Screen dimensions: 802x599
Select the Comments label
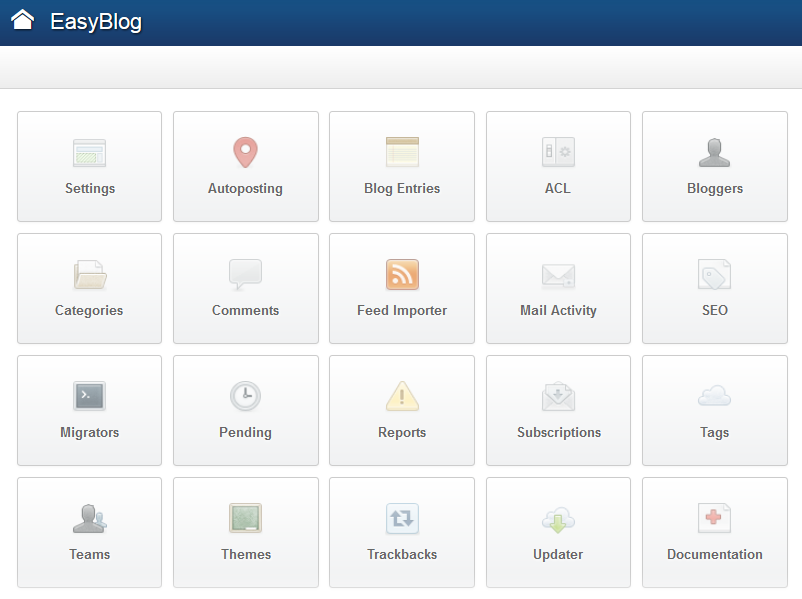(x=246, y=310)
